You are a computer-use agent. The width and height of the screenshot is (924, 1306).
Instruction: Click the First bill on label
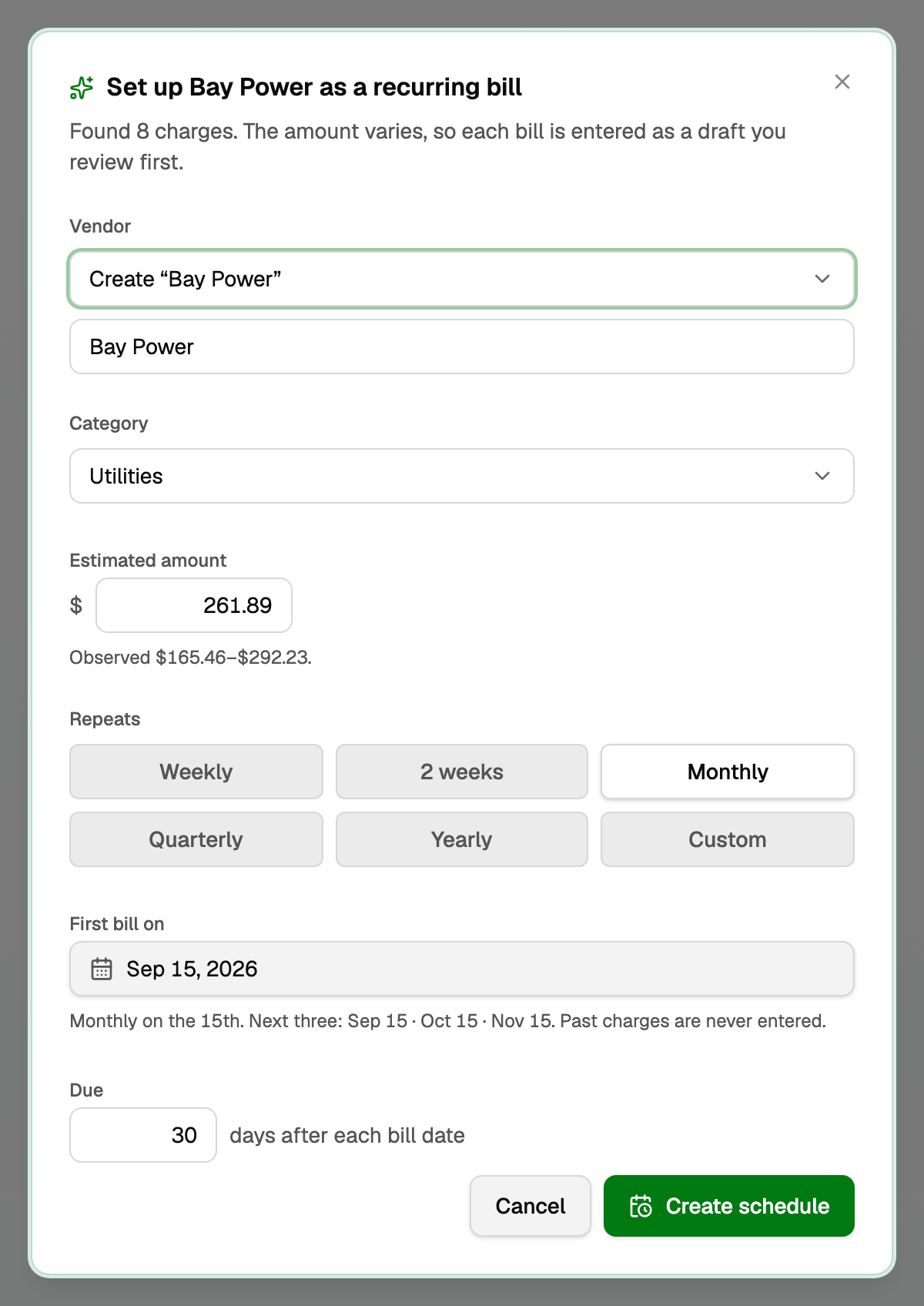coord(117,924)
